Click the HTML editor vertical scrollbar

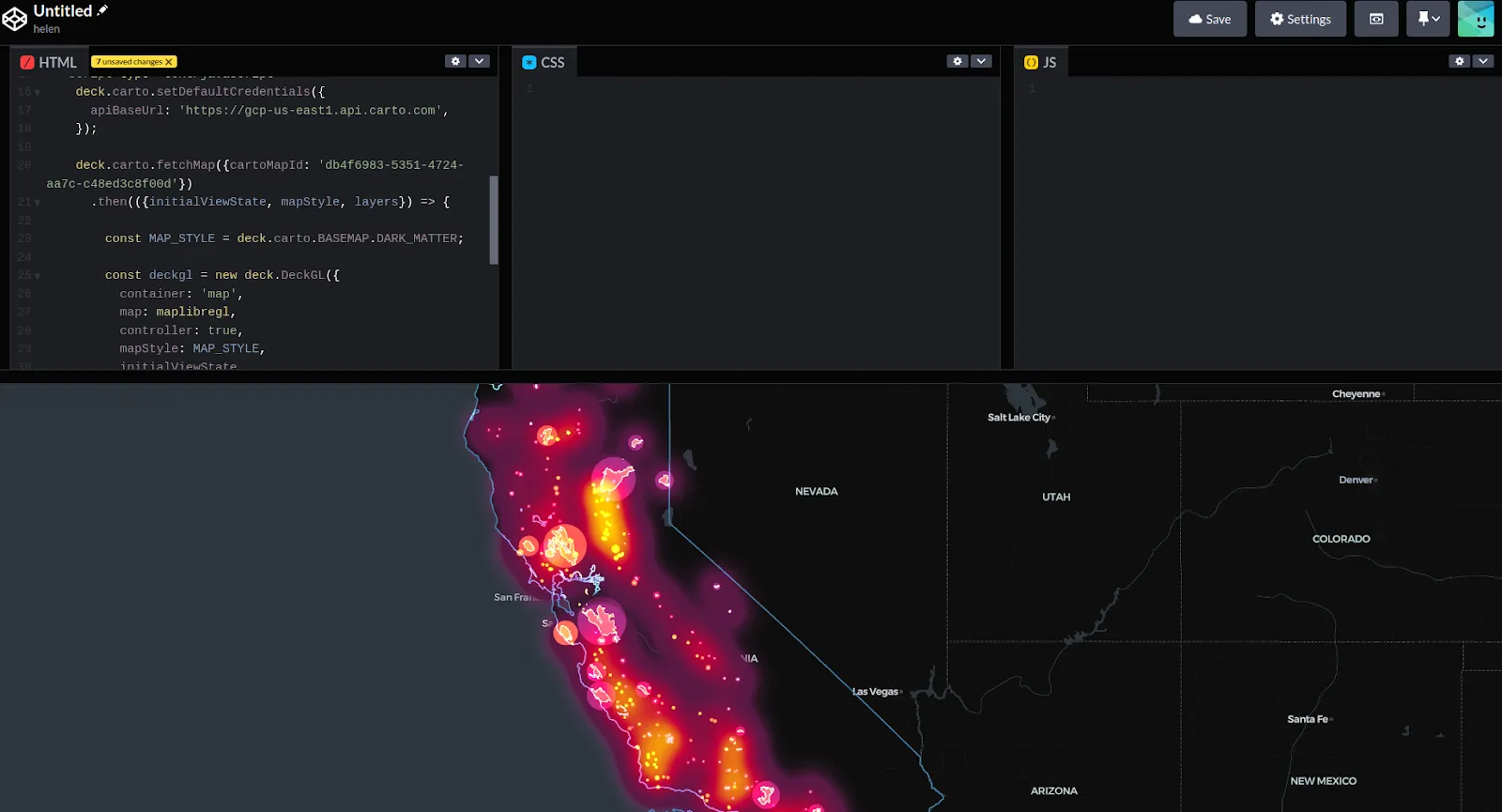click(x=494, y=220)
